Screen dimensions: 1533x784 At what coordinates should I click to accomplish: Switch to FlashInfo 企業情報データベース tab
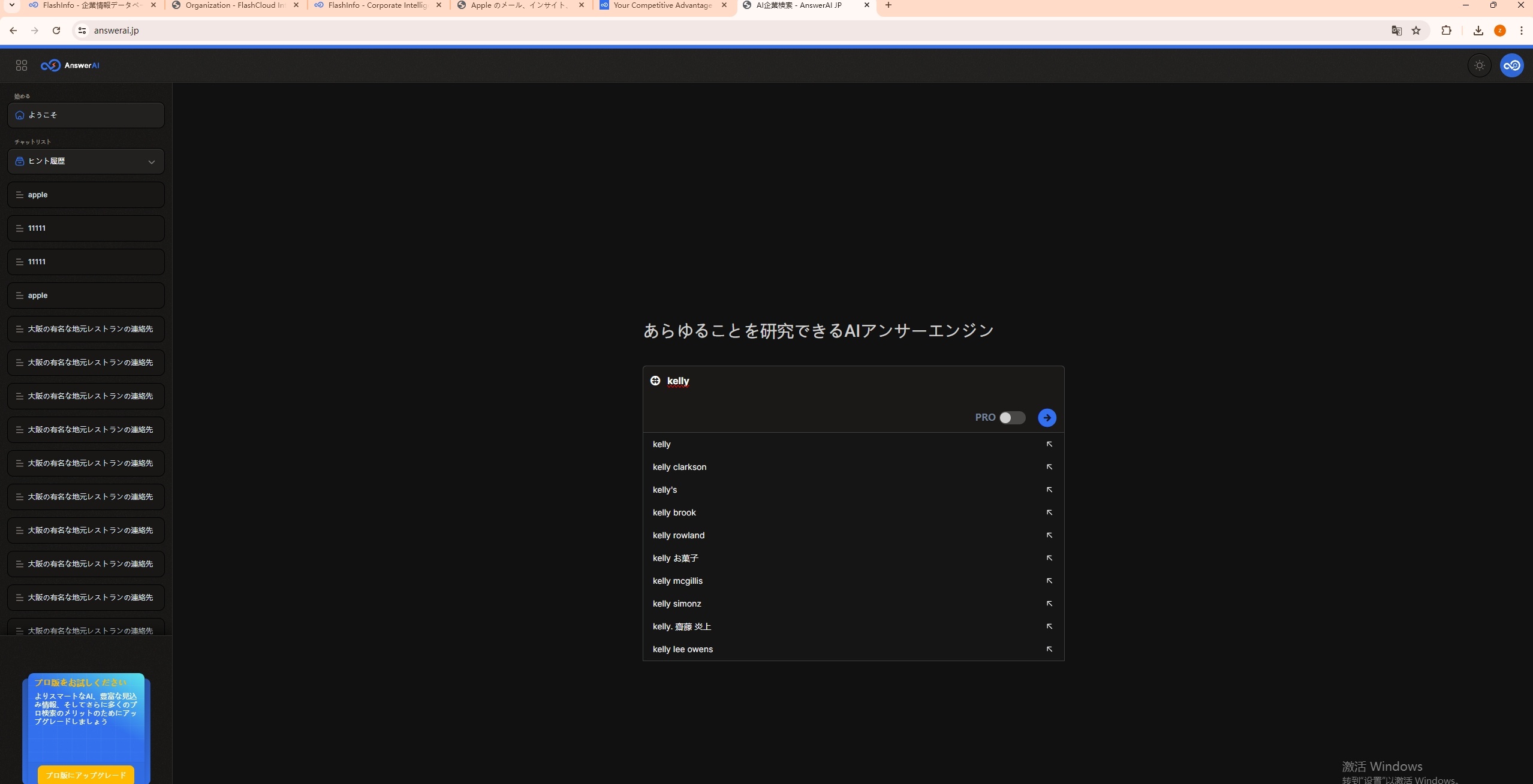[92, 5]
